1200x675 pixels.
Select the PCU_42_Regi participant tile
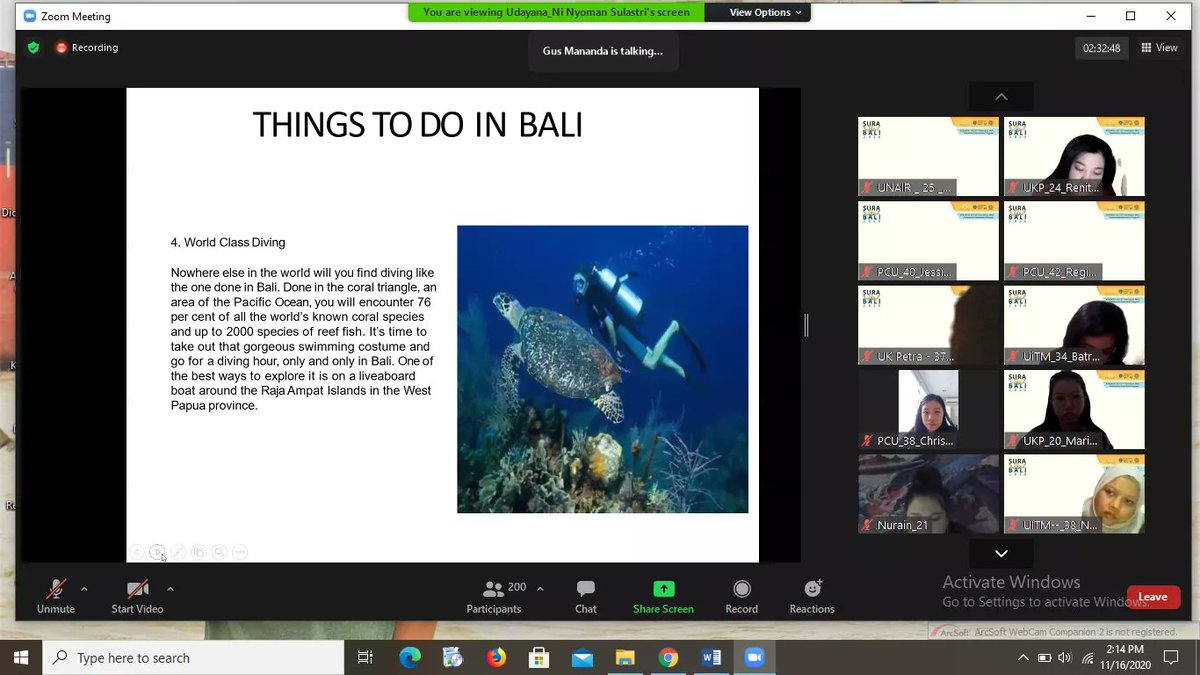coord(1074,241)
